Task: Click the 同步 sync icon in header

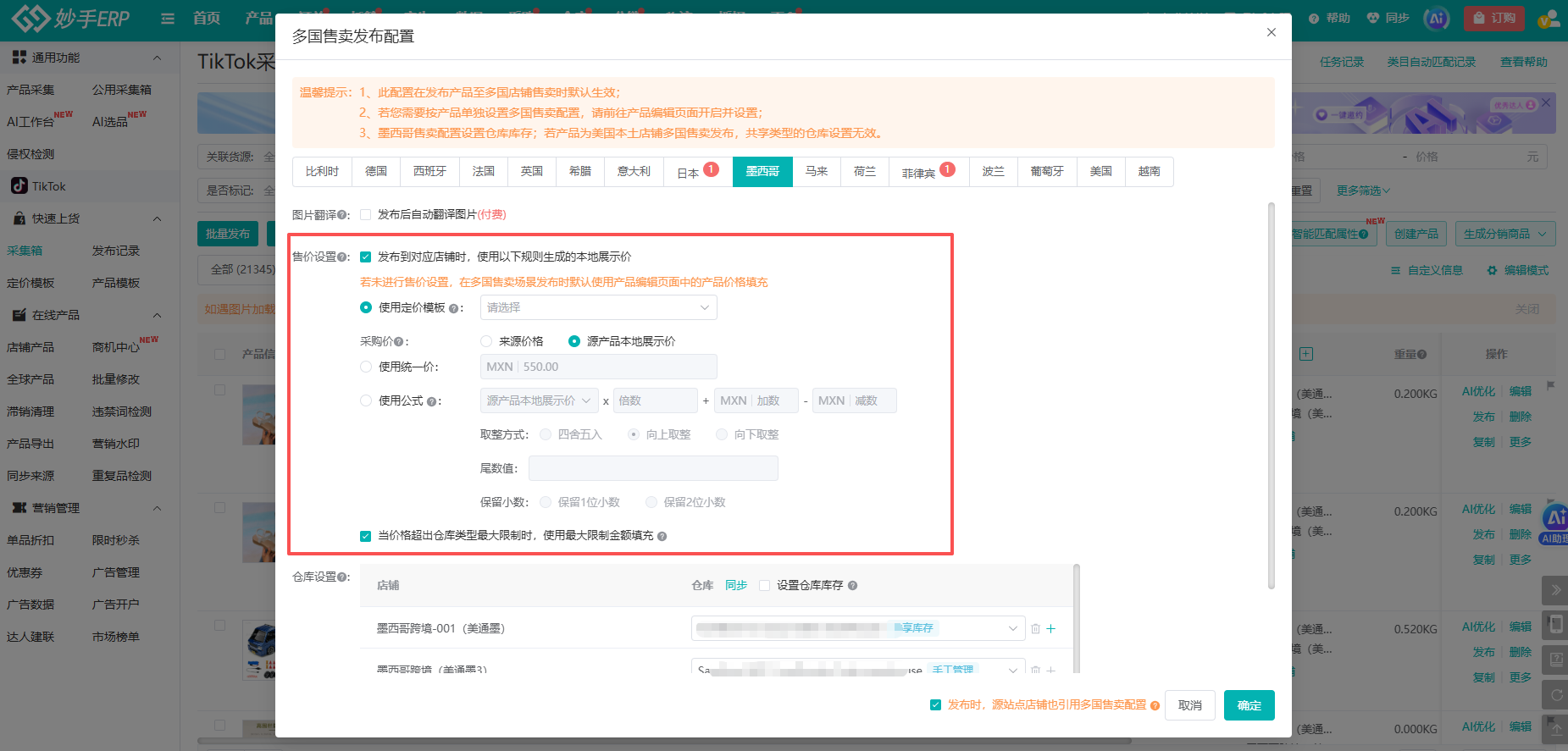Action: [x=1373, y=18]
